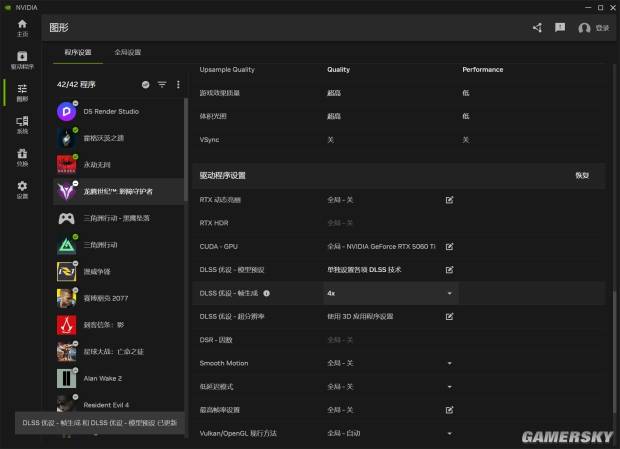Expand the Smooth Motion dropdown

[x=450, y=363]
